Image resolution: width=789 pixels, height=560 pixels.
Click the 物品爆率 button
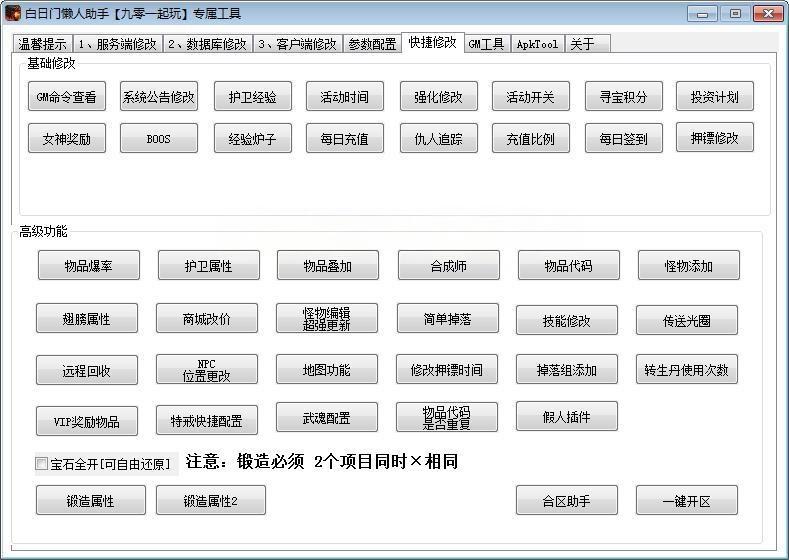[89, 266]
